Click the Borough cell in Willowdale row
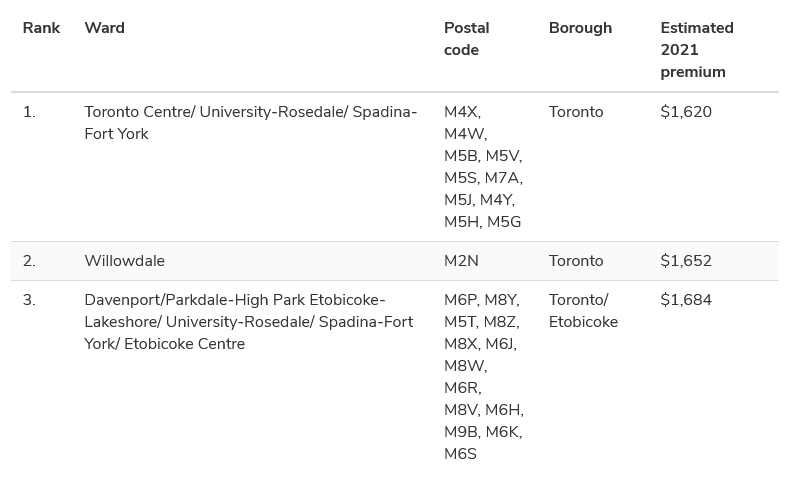The image size is (812, 493). (576, 261)
